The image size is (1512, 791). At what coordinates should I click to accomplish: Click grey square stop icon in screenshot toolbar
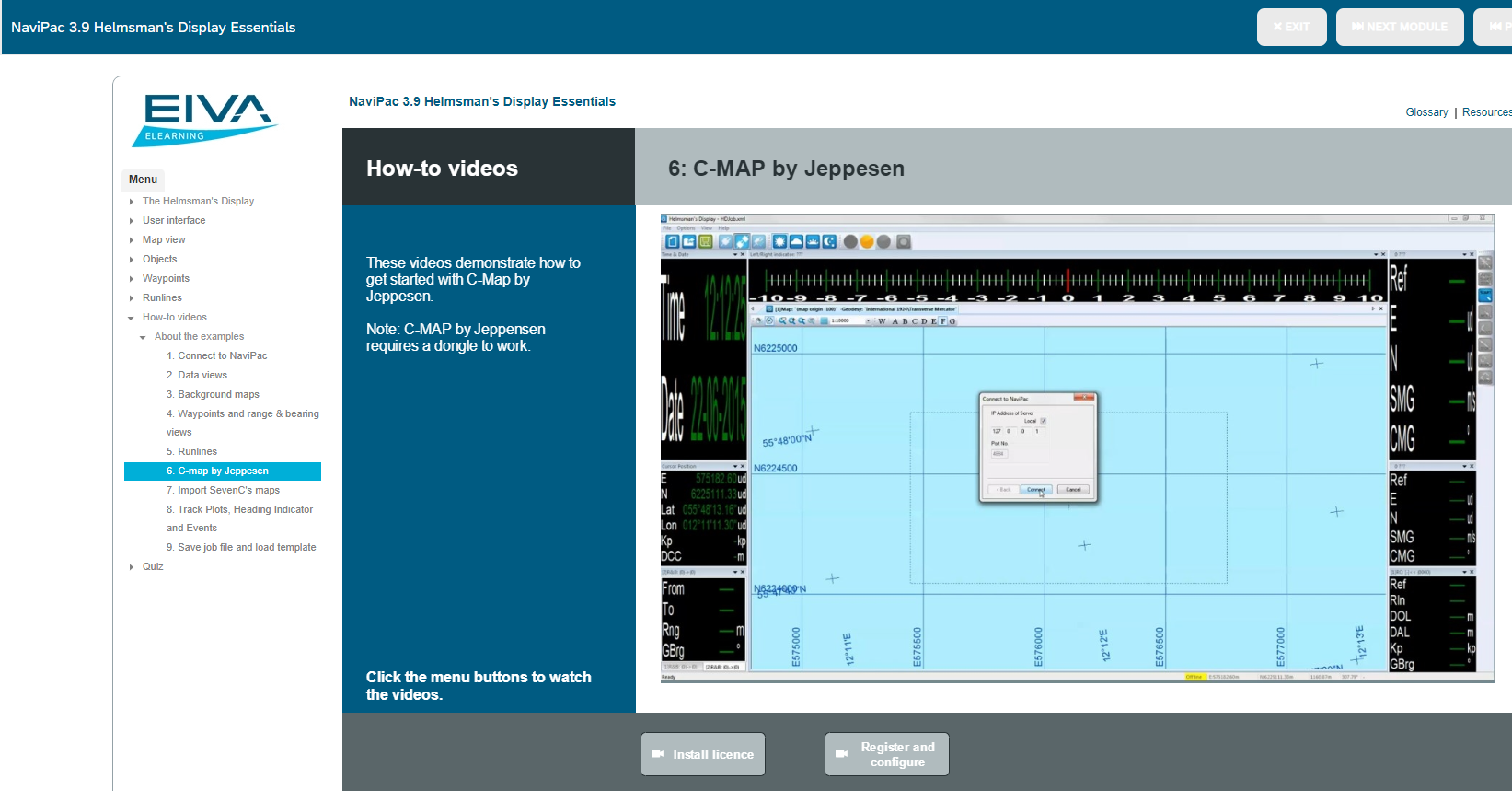(904, 241)
